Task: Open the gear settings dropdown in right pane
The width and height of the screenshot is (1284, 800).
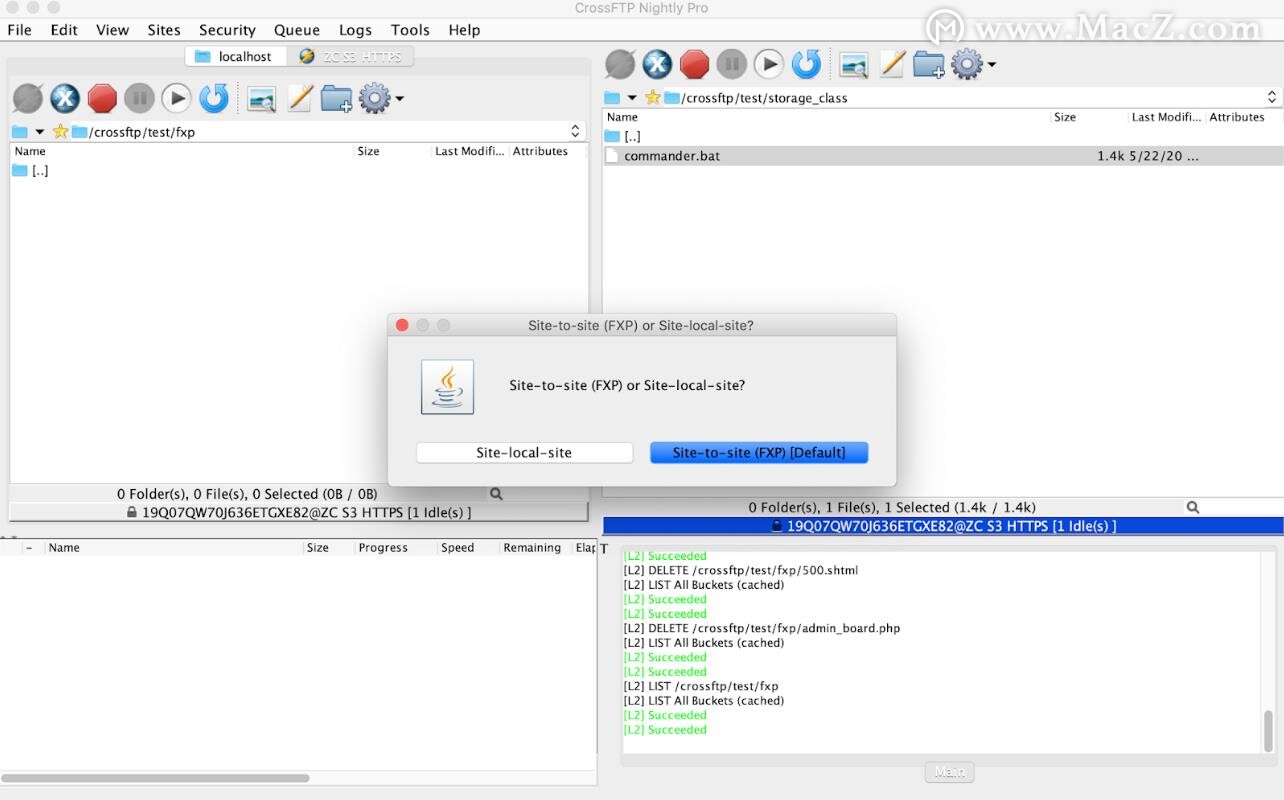Action: (x=973, y=64)
